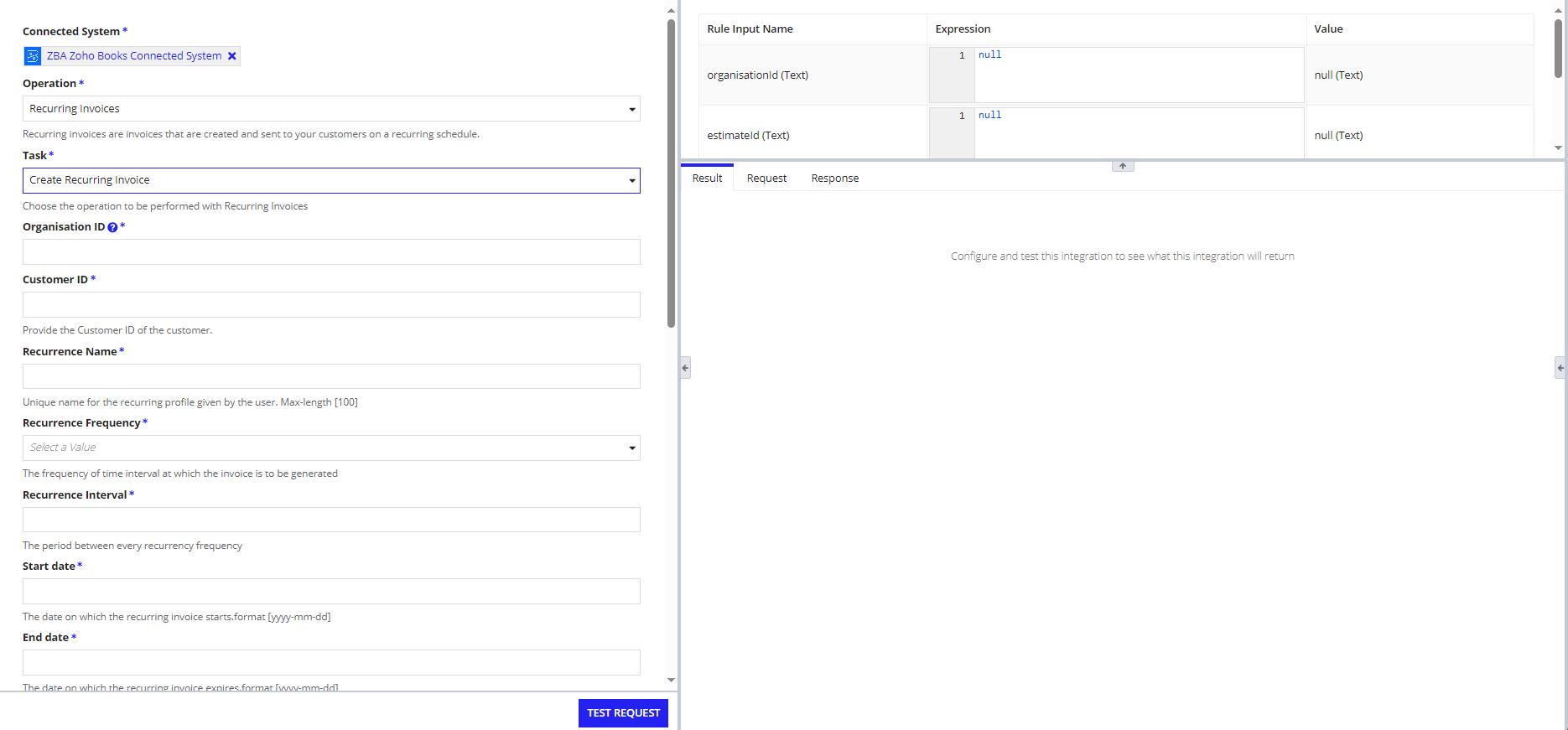Focus the Start date field
Image resolution: width=1568 pixels, height=730 pixels.
pos(331,591)
